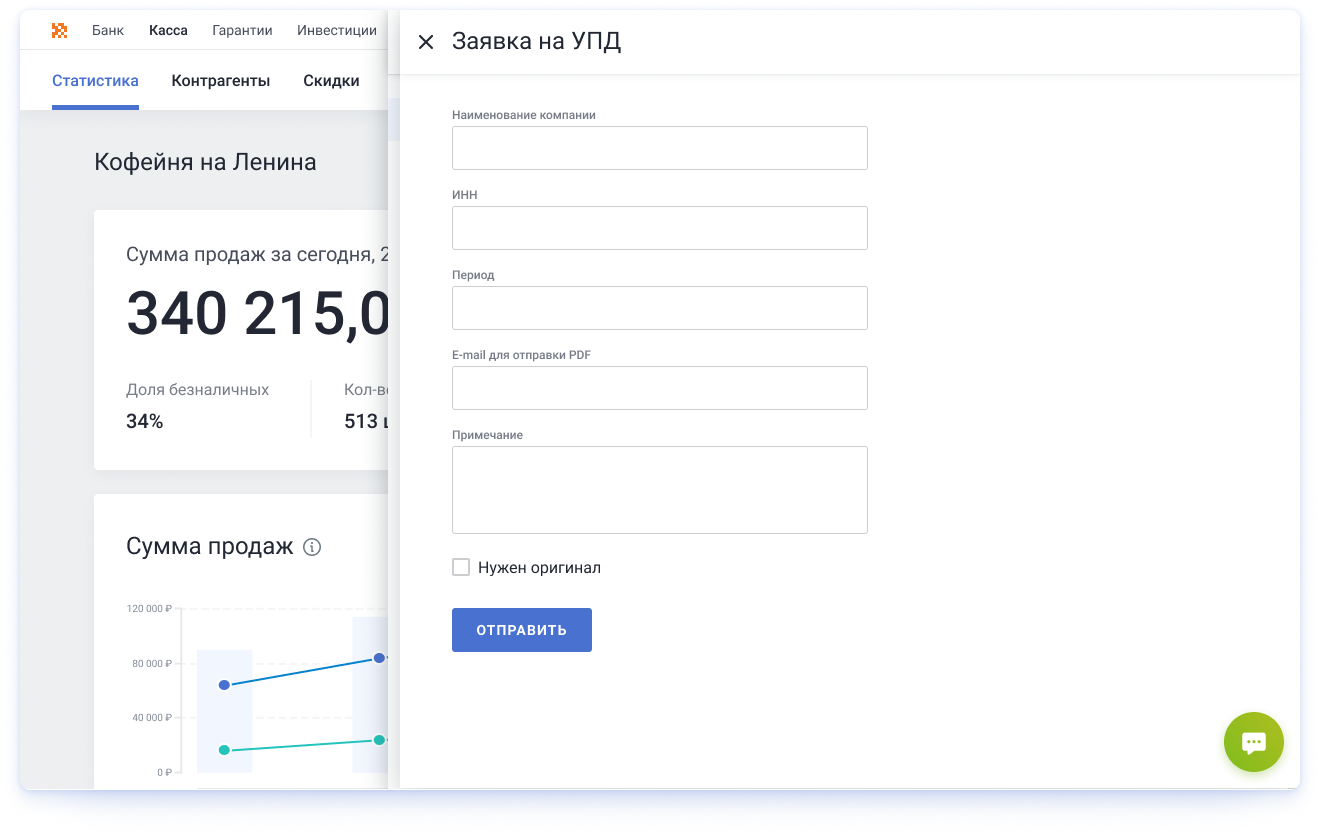
Task: Click the first blue chart data point
Action: 224,685
